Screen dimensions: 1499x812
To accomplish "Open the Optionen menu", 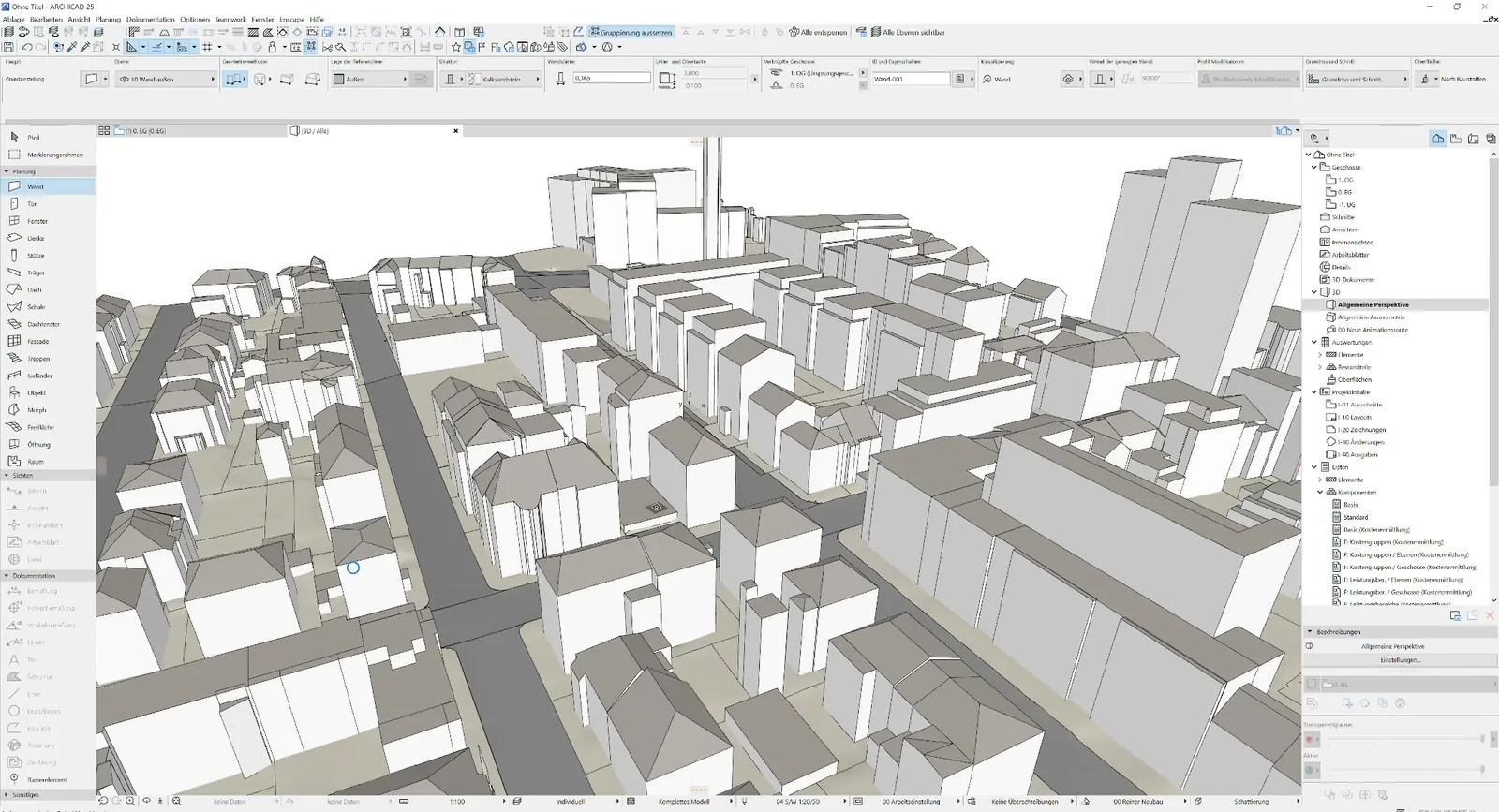I will pyautogui.click(x=195, y=19).
